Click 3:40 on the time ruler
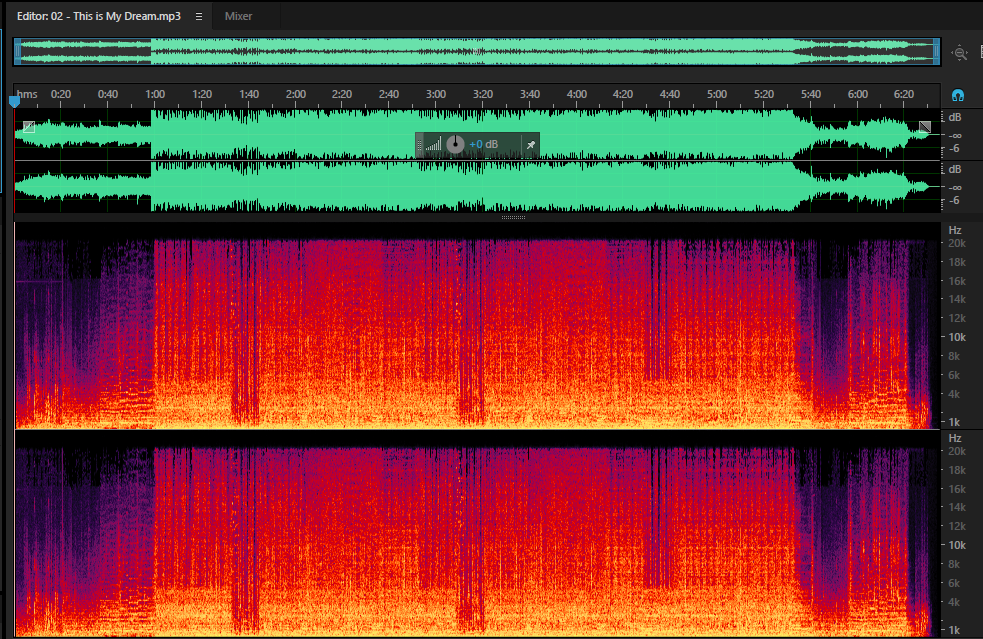The image size is (983, 639). tap(530, 95)
